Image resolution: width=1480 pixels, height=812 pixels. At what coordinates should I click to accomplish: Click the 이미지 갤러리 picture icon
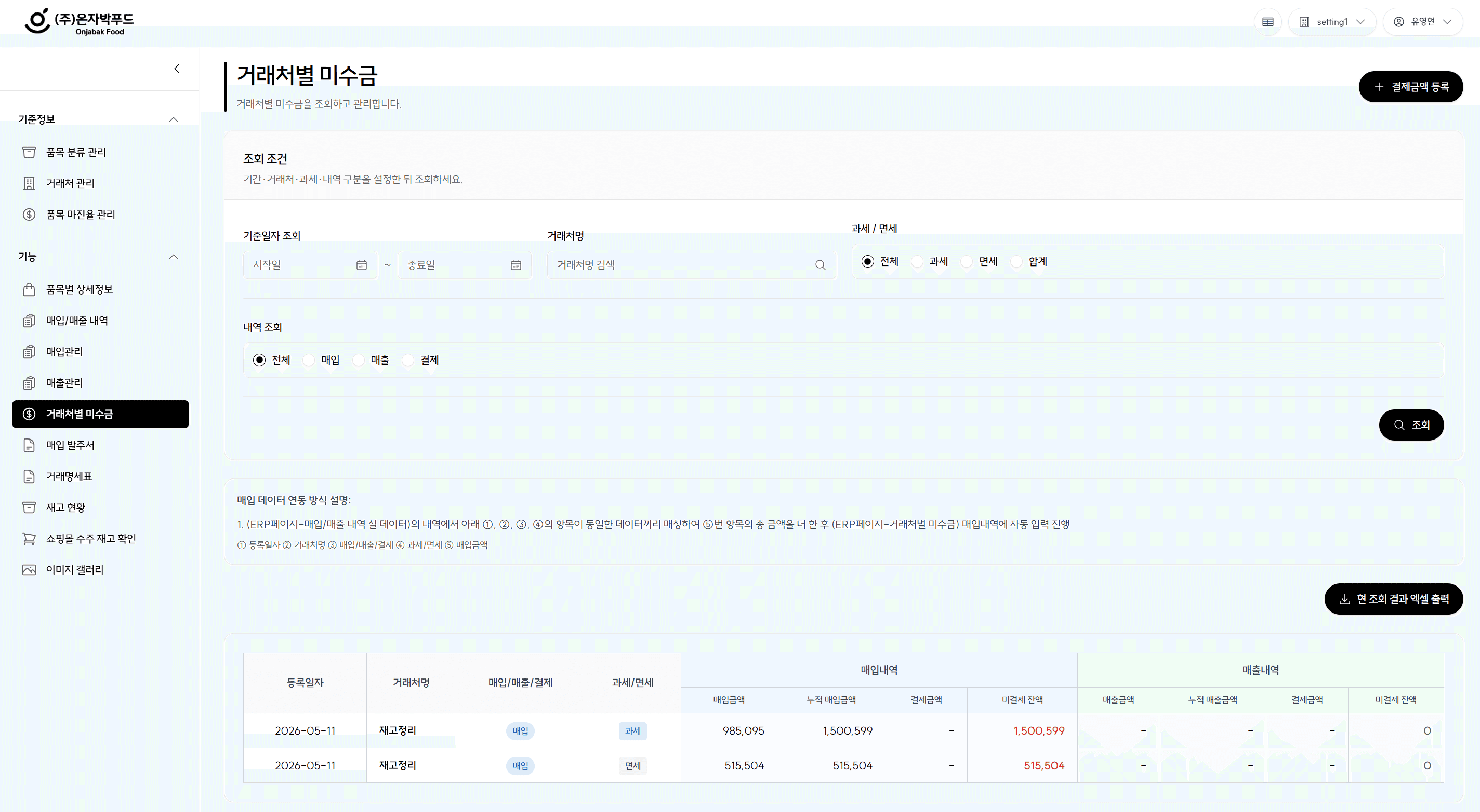[x=29, y=570]
